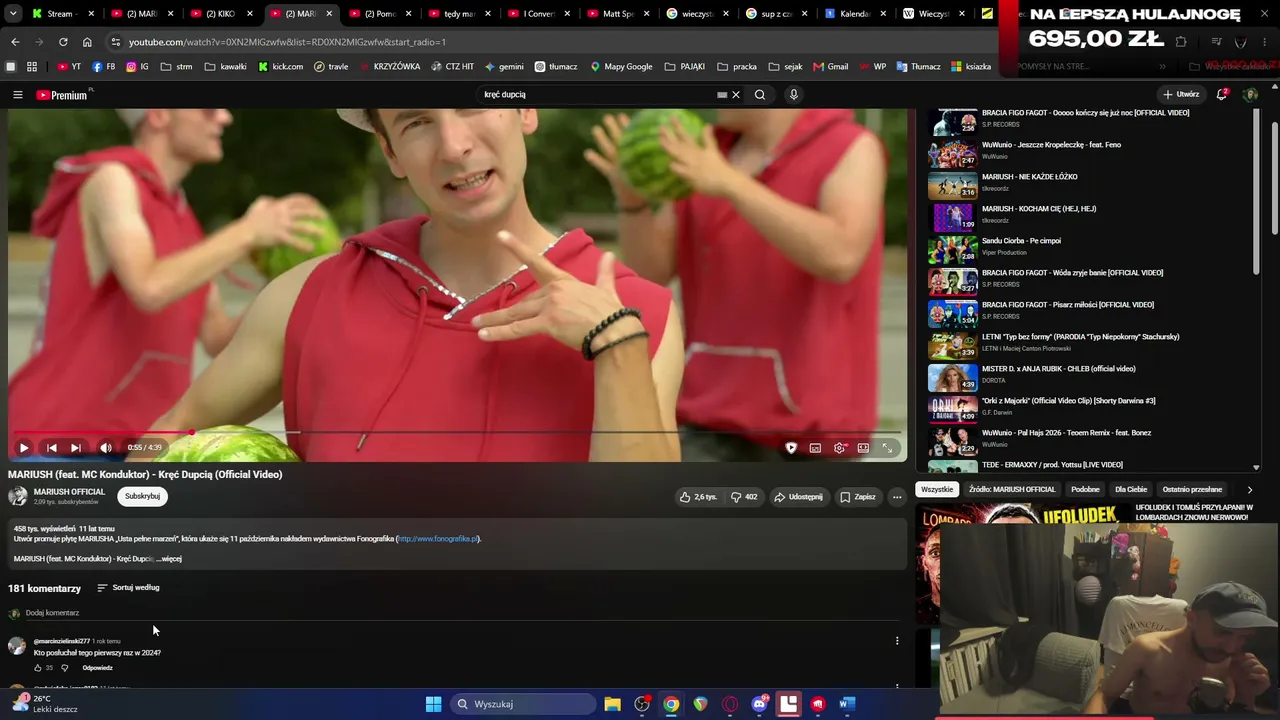Screen dimensions: 1280x720
Task: Start voice search with microphone
Action: pyautogui.click(x=794, y=95)
